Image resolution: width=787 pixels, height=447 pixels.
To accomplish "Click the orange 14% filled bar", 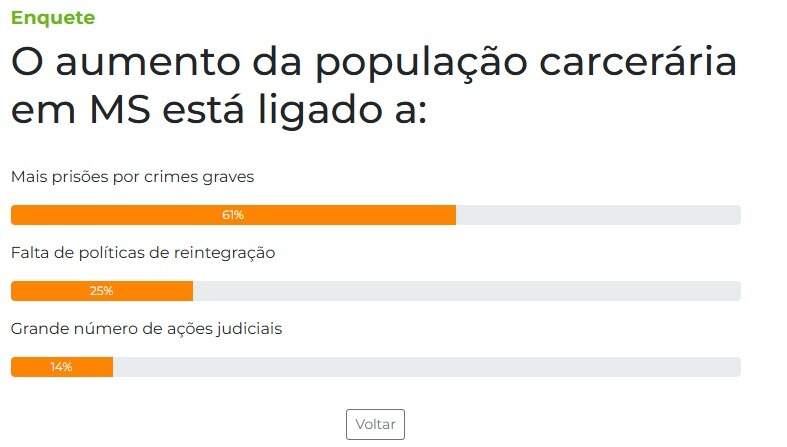I will coord(62,367).
